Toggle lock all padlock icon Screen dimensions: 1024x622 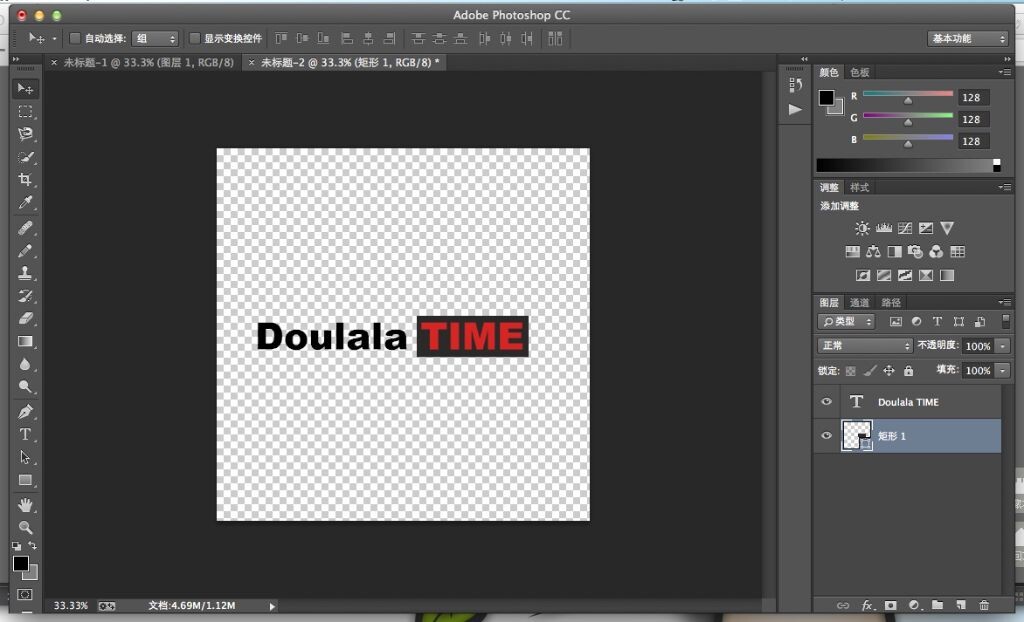click(x=908, y=371)
